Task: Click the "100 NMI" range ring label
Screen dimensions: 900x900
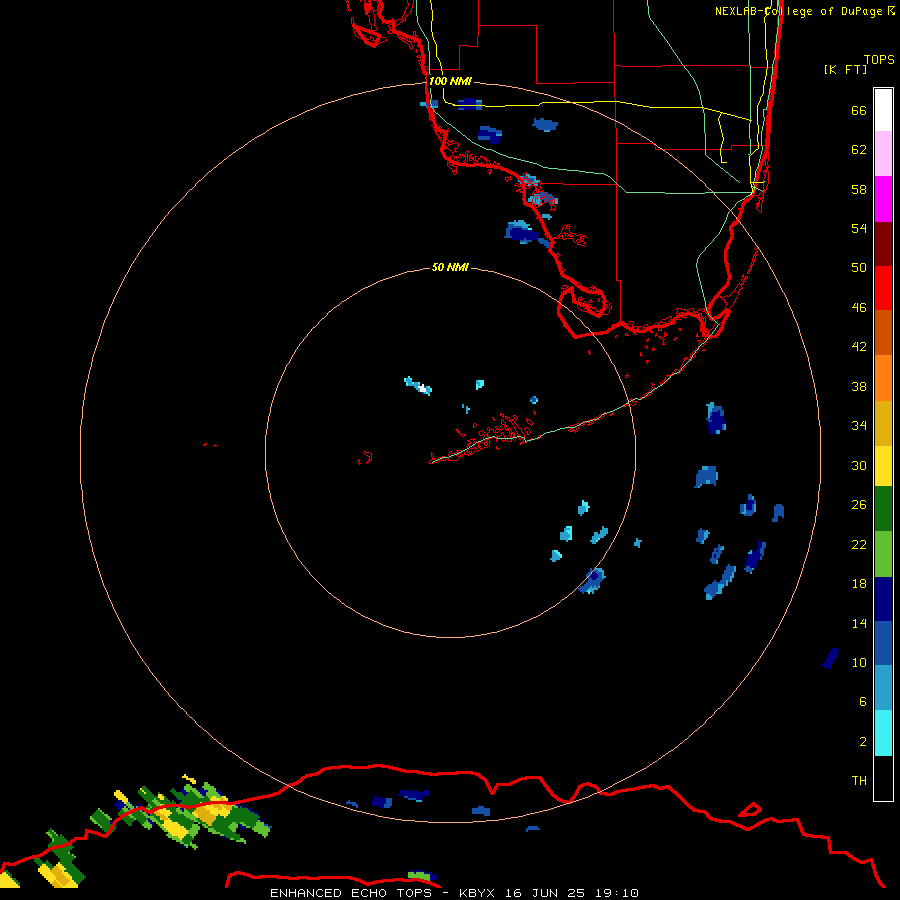Action: coord(450,81)
